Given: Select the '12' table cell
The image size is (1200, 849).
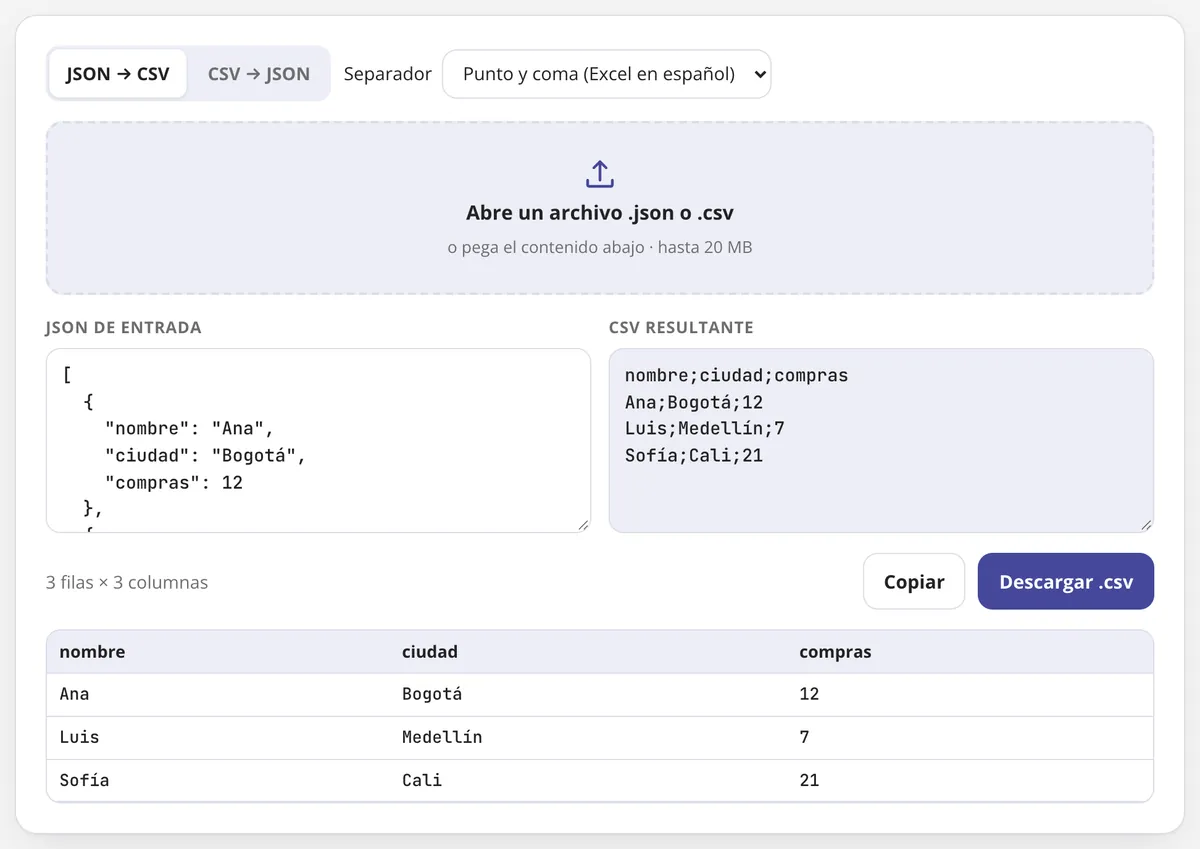Looking at the screenshot, I should click(x=970, y=694).
